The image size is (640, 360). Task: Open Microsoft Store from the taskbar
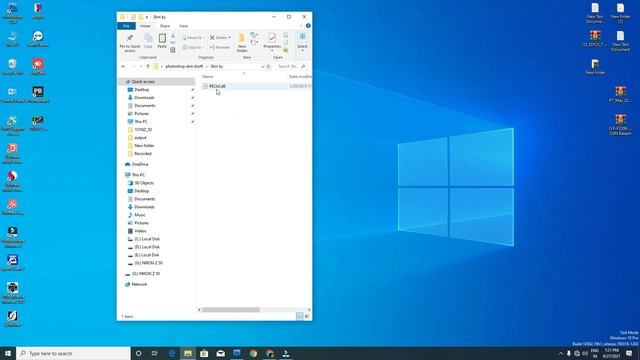204,353
